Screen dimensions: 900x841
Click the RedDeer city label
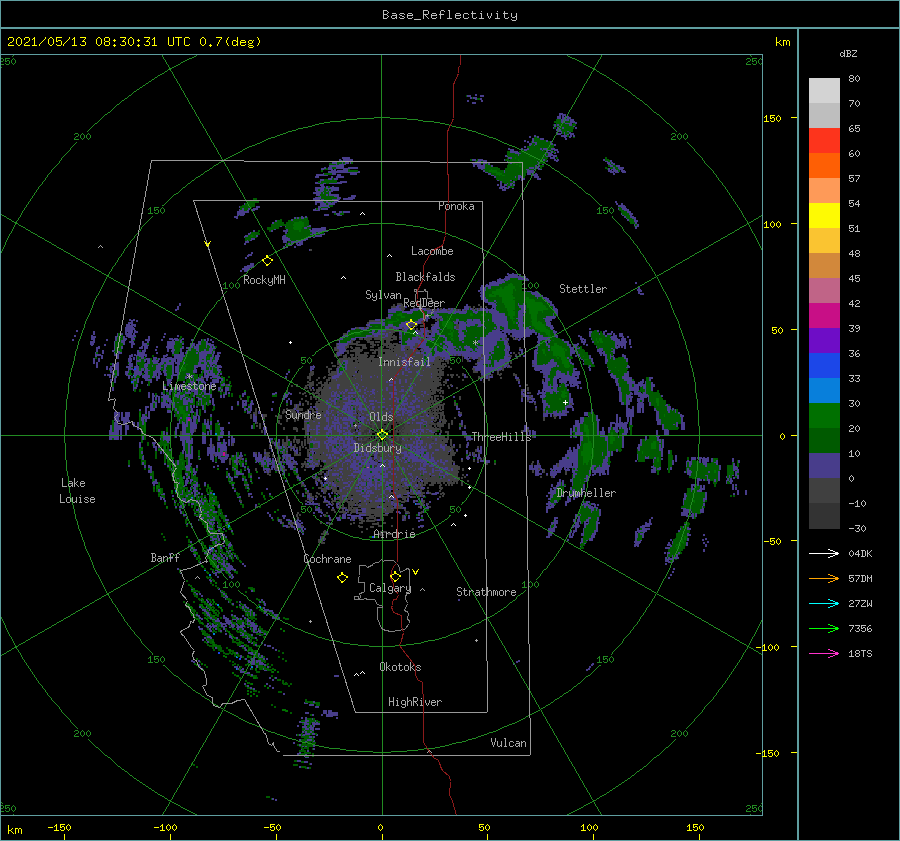pyautogui.click(x=424, y=303)
